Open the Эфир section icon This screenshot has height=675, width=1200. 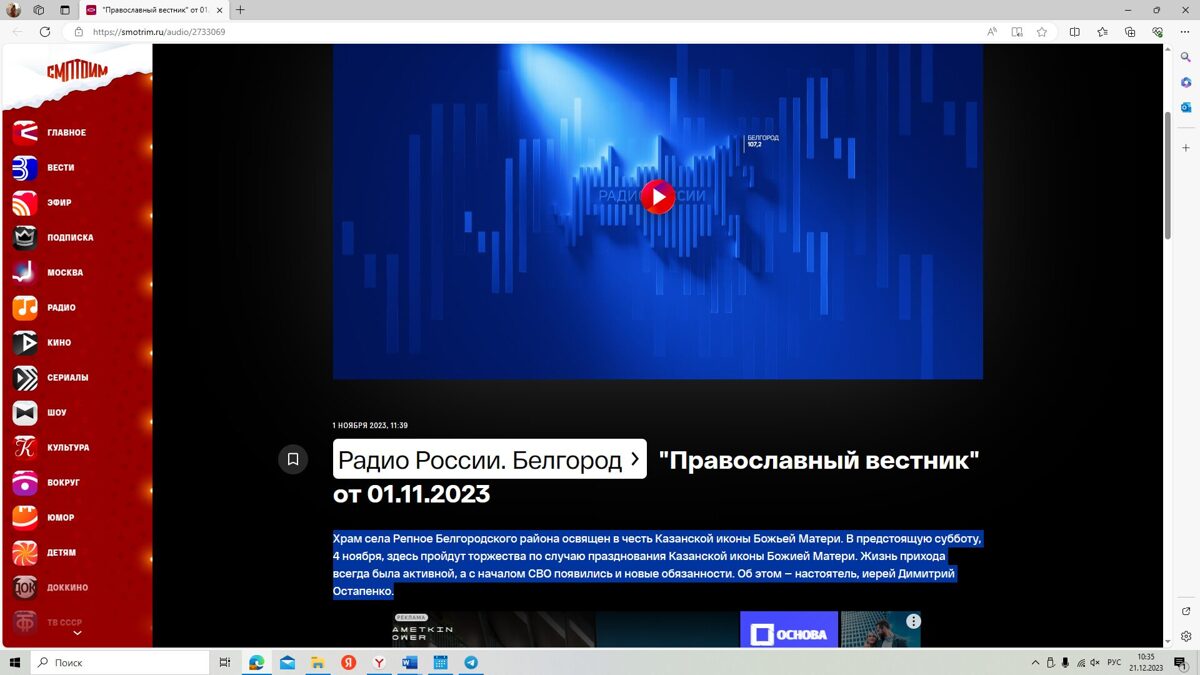pyautogui.click(x=25, y=202)
